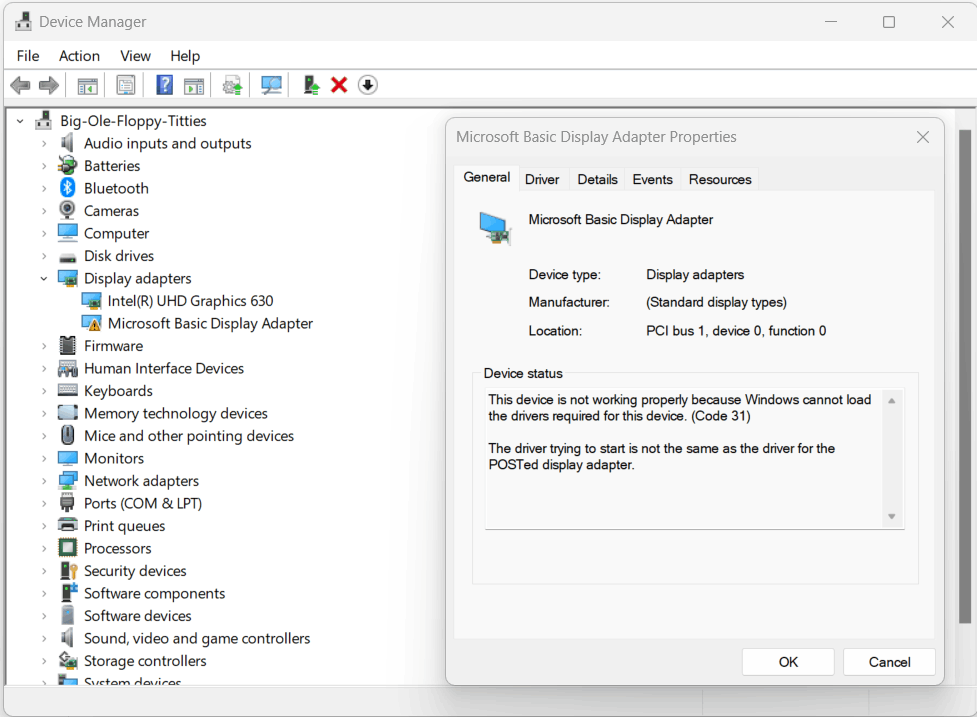
Task: Click the Back arrow in the toolbar
Action: tap(21, 85)
